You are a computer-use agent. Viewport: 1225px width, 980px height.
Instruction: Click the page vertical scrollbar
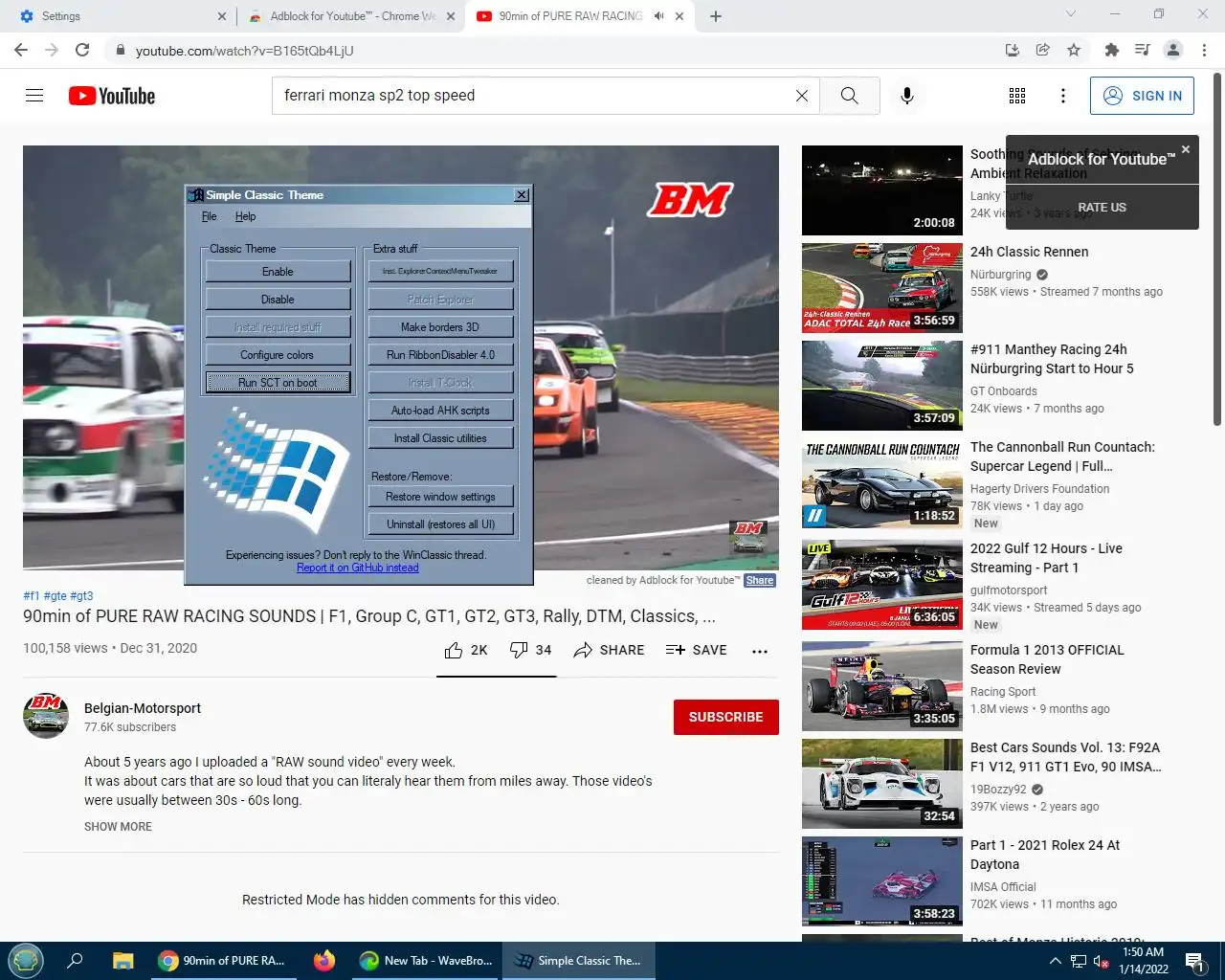pos(1217,249)
